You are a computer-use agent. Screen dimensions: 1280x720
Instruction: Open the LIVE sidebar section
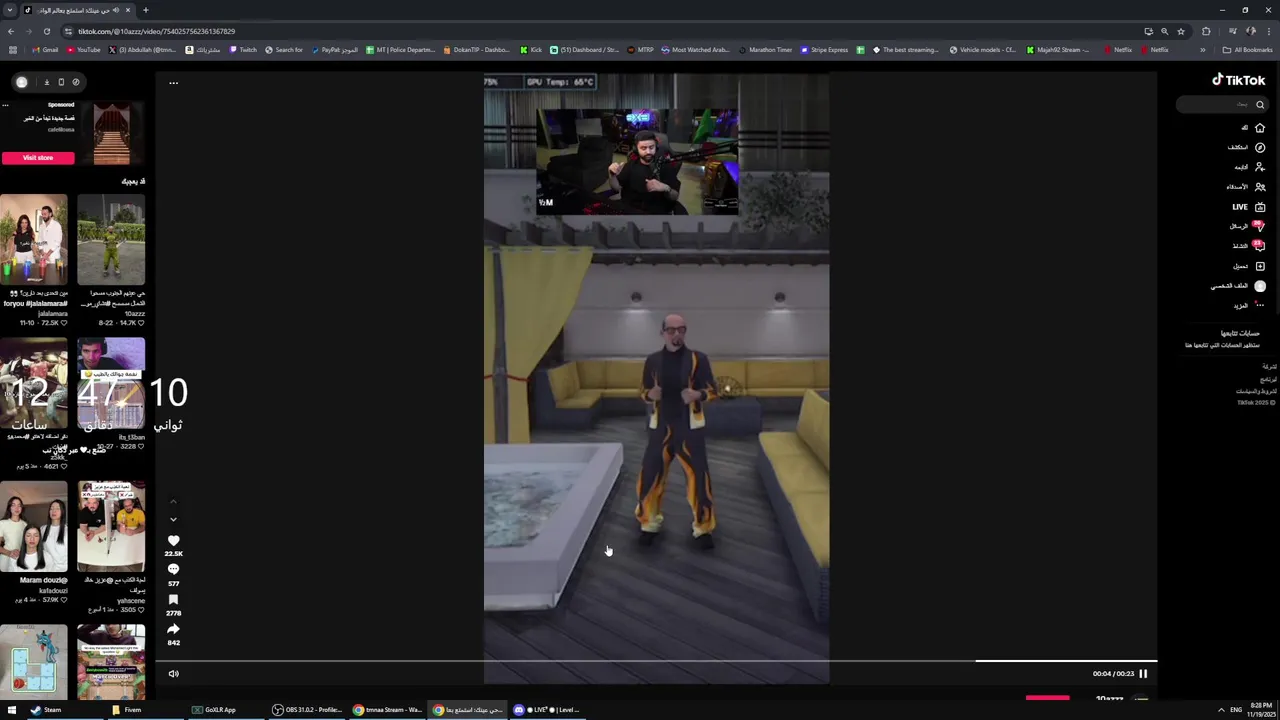click(x=1249, y=207)
